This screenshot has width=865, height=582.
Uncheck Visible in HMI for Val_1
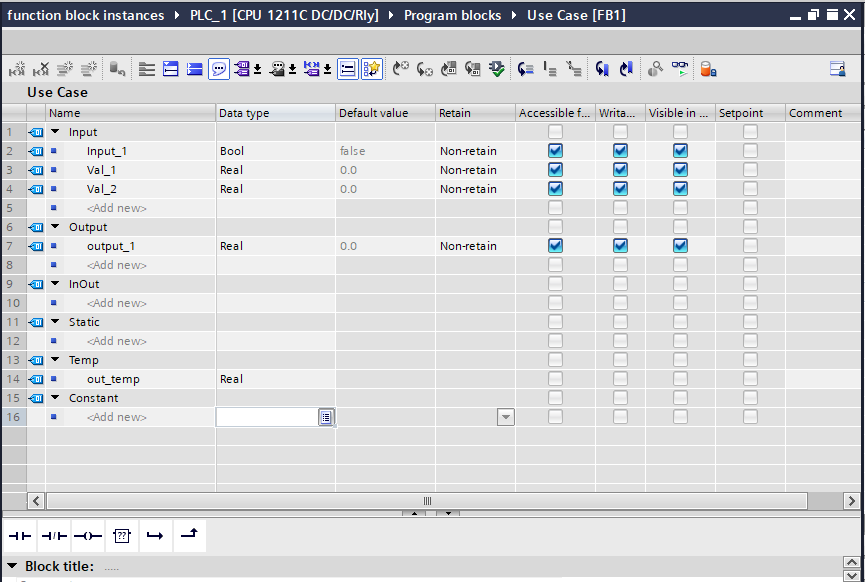click(x=680, y=169)
